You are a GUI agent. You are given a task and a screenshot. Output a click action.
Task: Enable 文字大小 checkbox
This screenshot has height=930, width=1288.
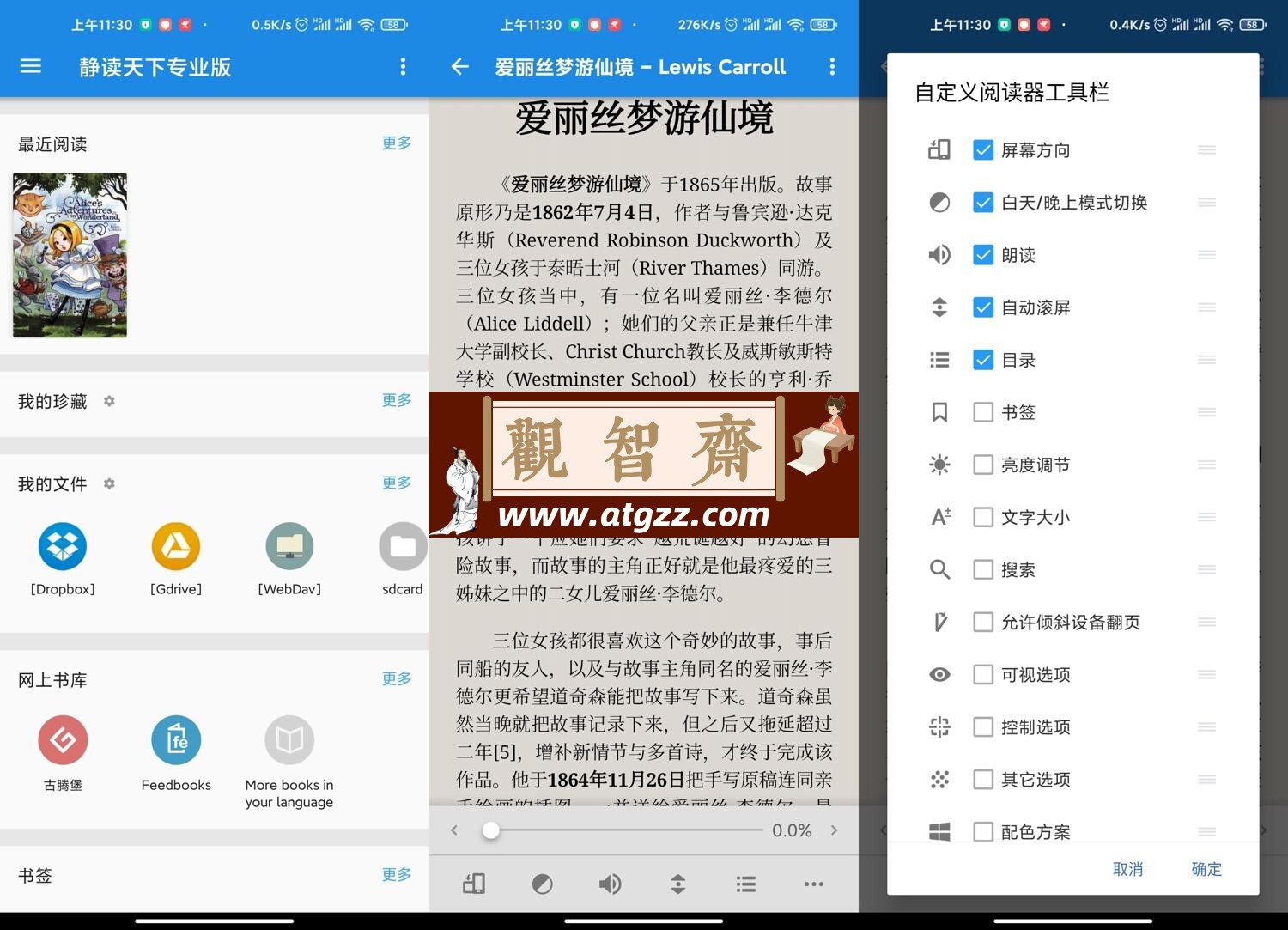tap(983, 517)
